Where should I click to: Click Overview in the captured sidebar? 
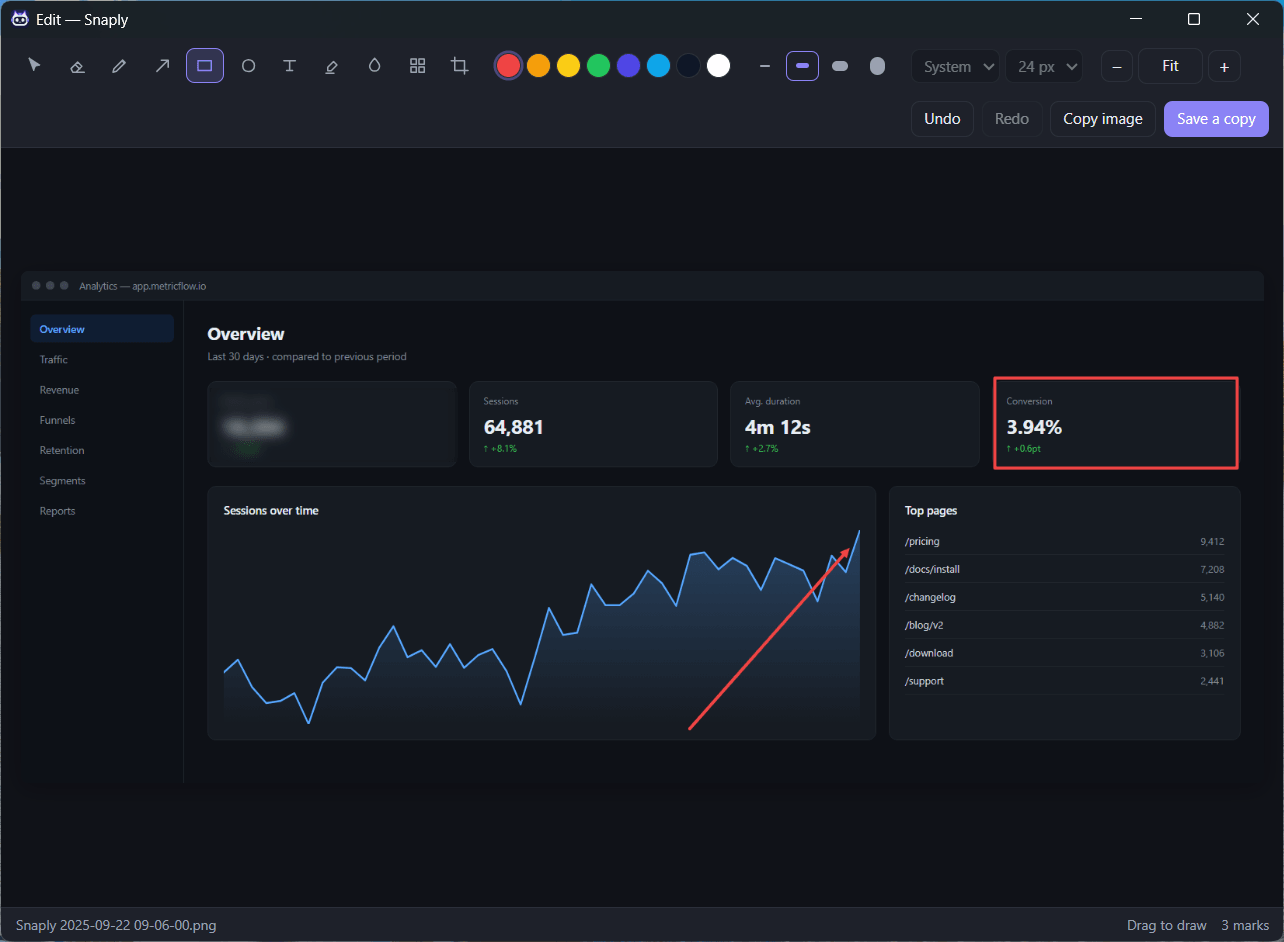coord(102,329)
